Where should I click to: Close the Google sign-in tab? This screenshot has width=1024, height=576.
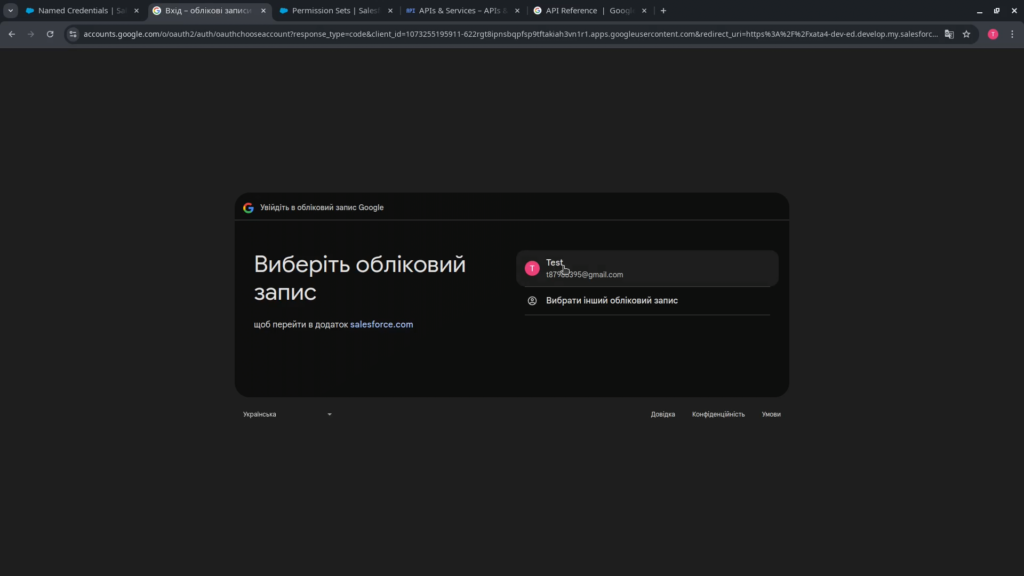coord(263,10)
